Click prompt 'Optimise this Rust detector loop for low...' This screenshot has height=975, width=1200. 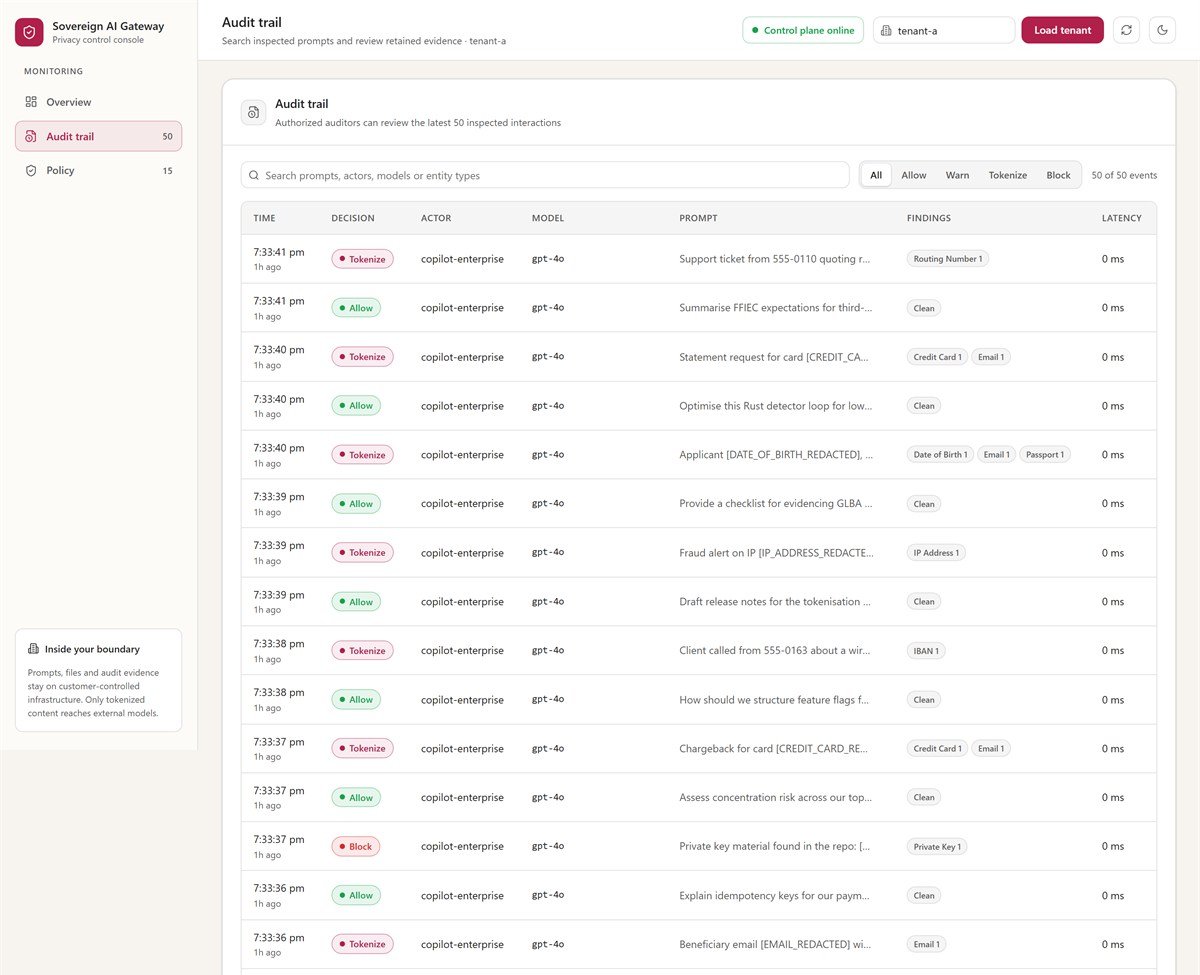pos(775,406)
